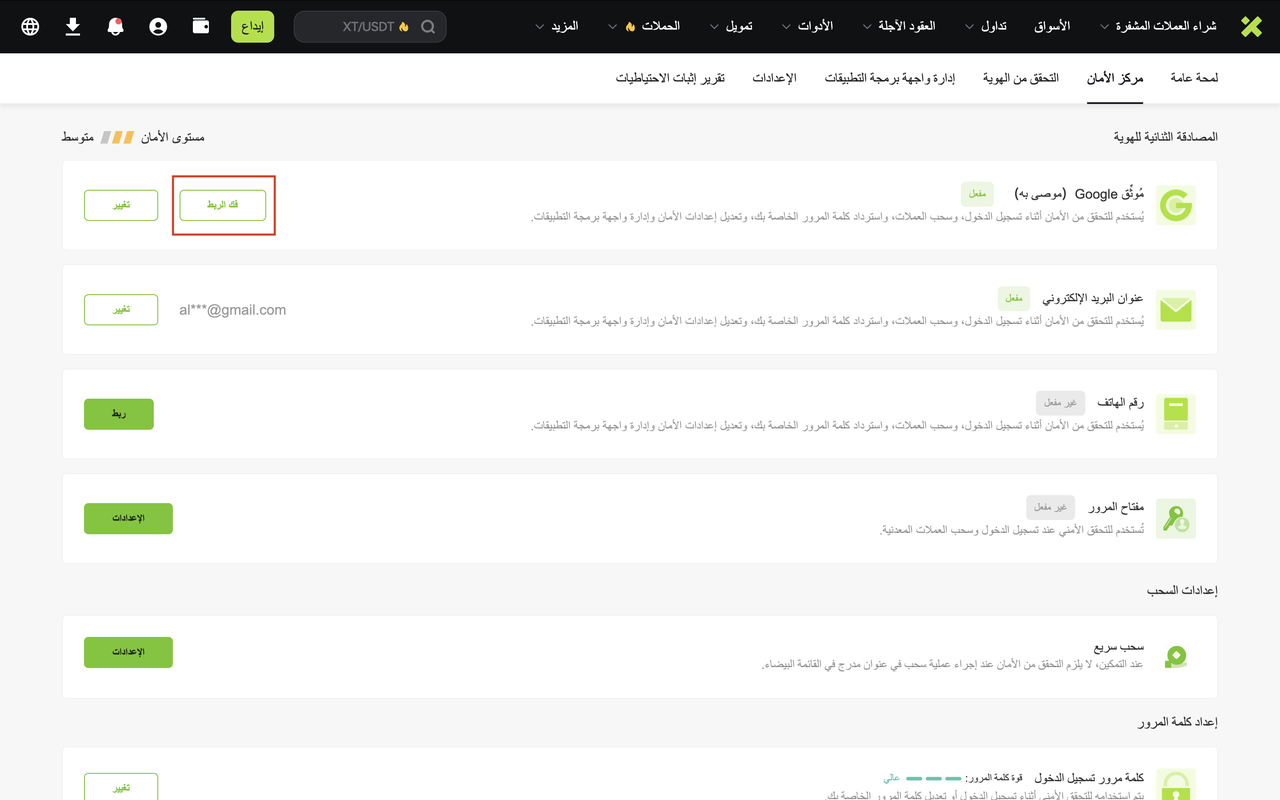This screenshot has height=800, width=1280.
Task: Open the تقرير إثبات الاحتياطيات tab
Action: (670, 78)
